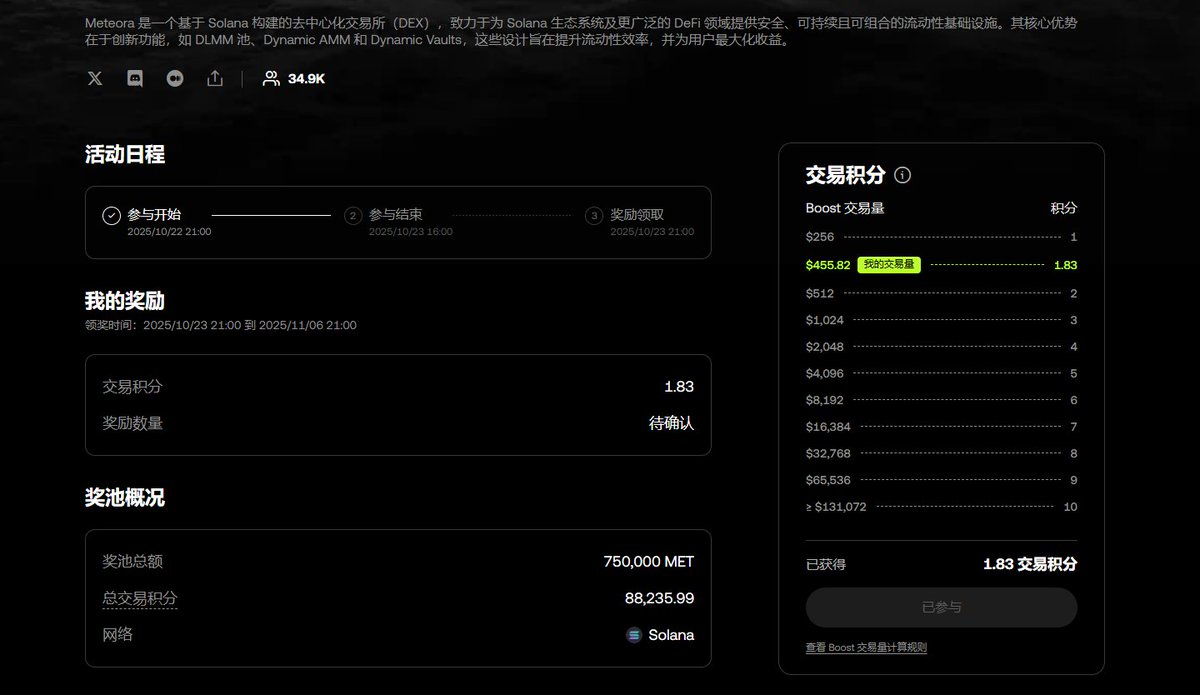Screen dimensions: 1200x695
Task: Click the 网络 row label
Action: (x=118, y=634)
